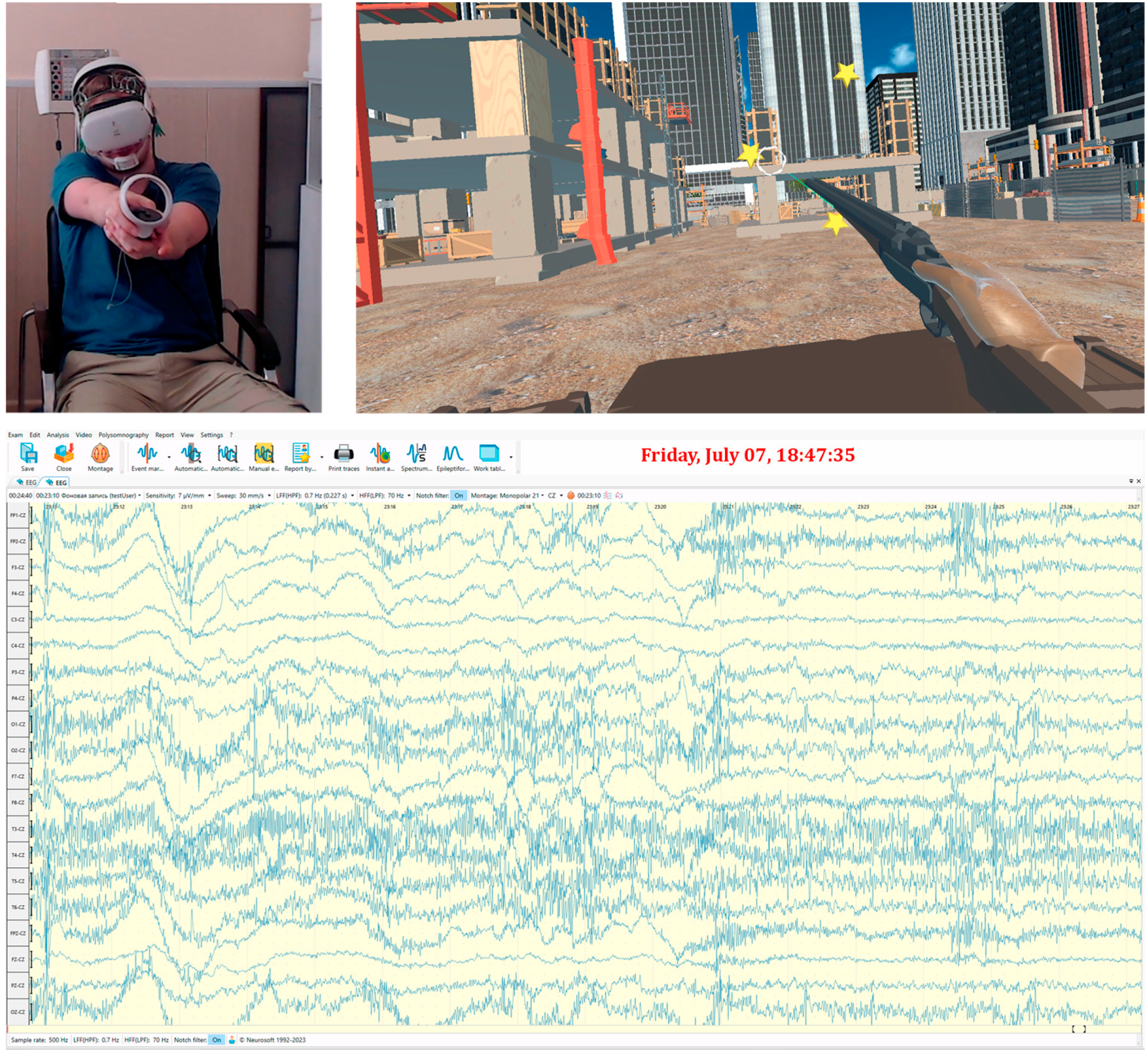Viewport: 1148px width, 1054px height.
Task: Open the Spectrum analysis tool
Action: point(417,454)
